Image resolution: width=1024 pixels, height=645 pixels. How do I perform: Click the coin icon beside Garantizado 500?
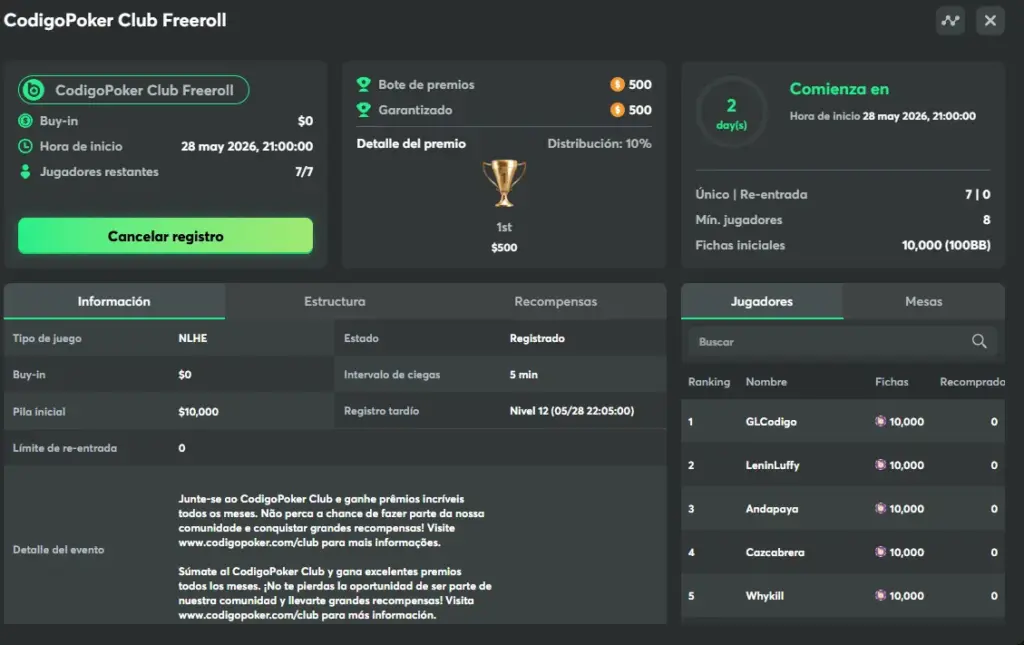point(617,110)
